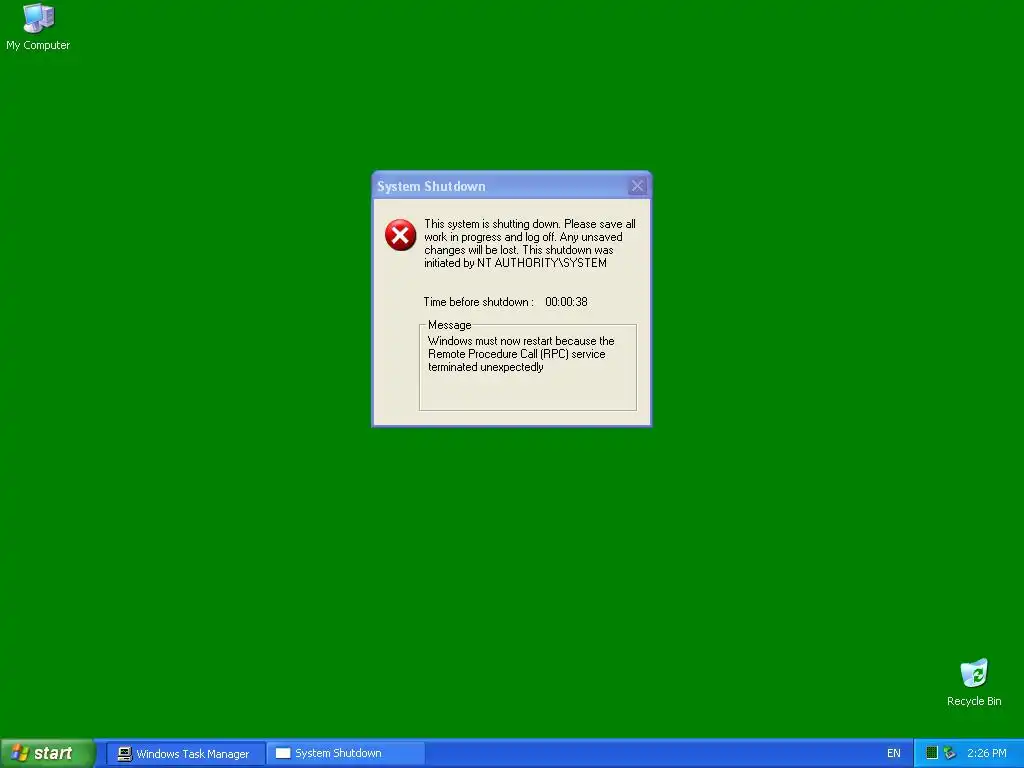This screenshot has width=1024, height=768.
Task: Click the Windows Task Manager icon in the taskbar
Action: [125, 754]
